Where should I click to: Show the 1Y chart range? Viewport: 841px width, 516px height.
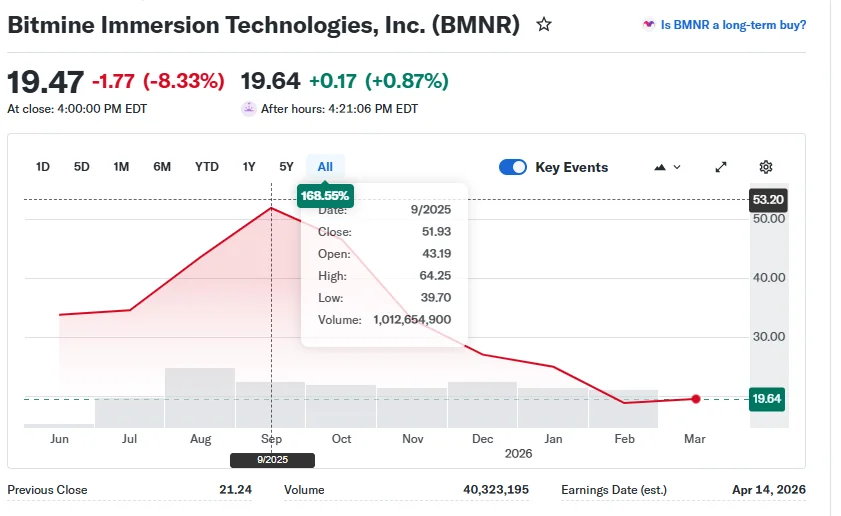click(x=249, y=167)
